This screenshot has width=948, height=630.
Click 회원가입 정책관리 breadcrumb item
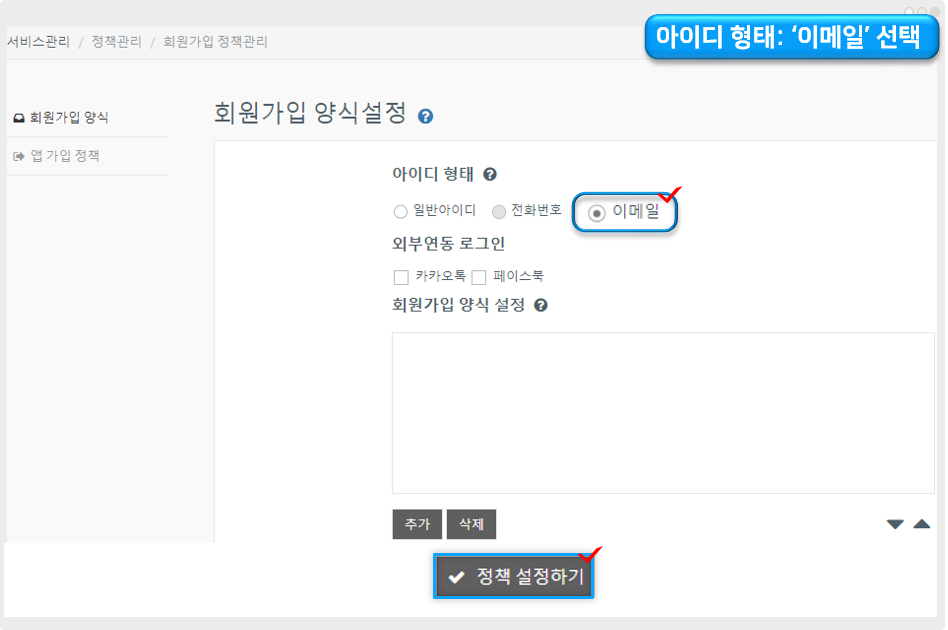215,42
